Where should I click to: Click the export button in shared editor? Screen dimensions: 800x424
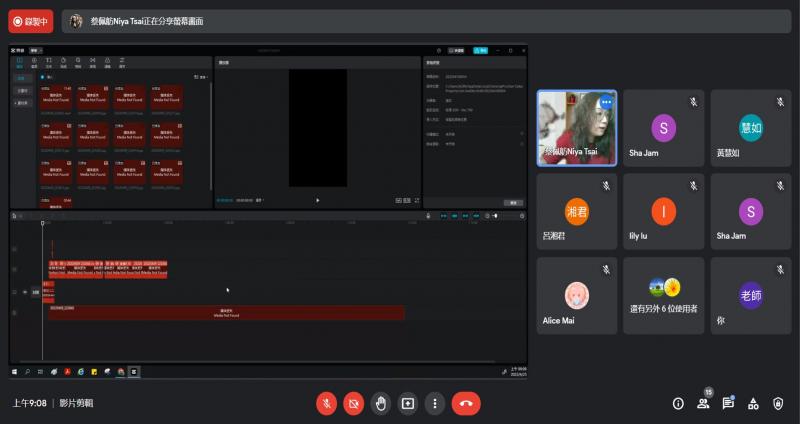[481, 49]
